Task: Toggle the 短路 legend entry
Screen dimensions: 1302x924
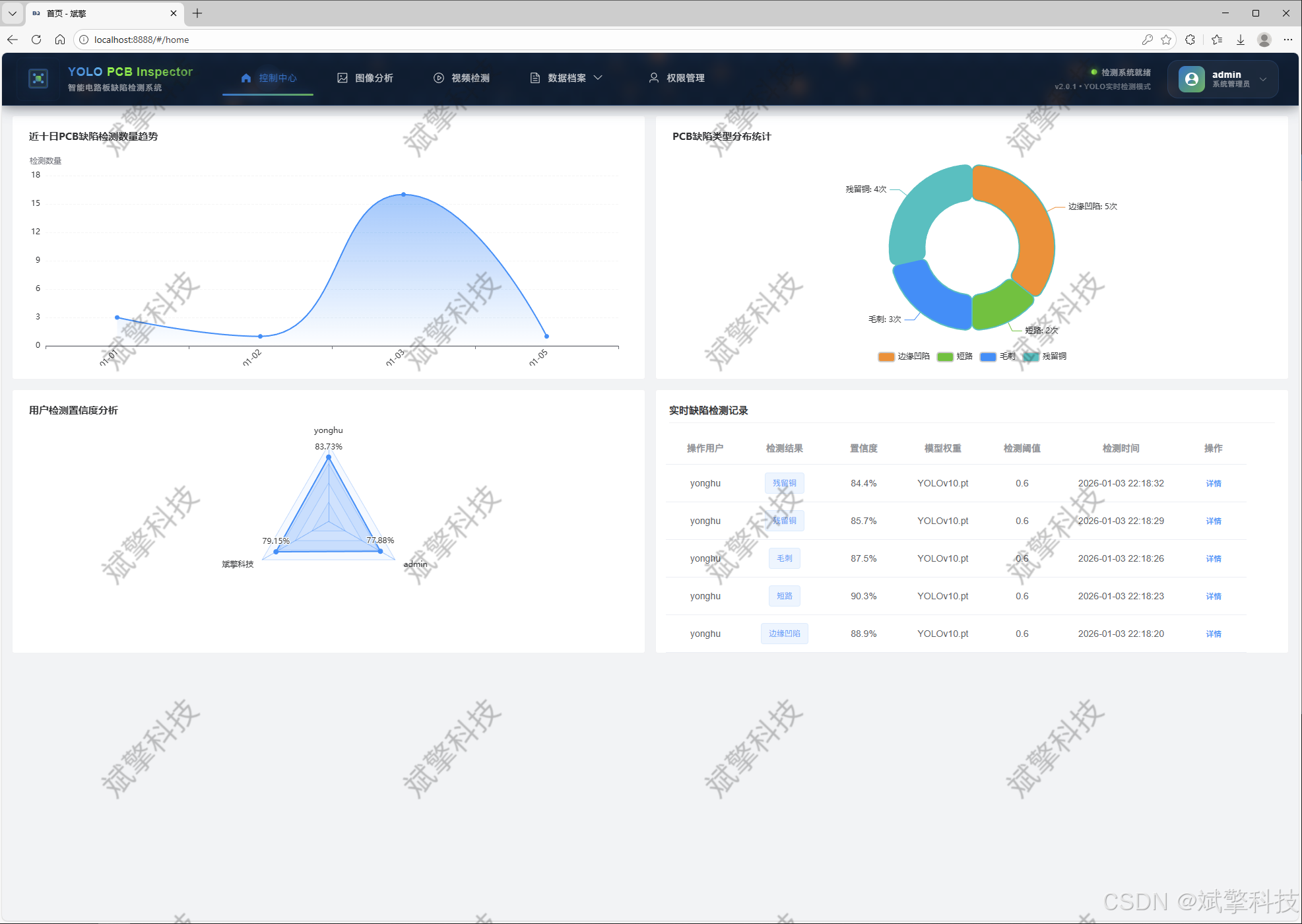Action: pyautogui.click(x=955, y=356)
